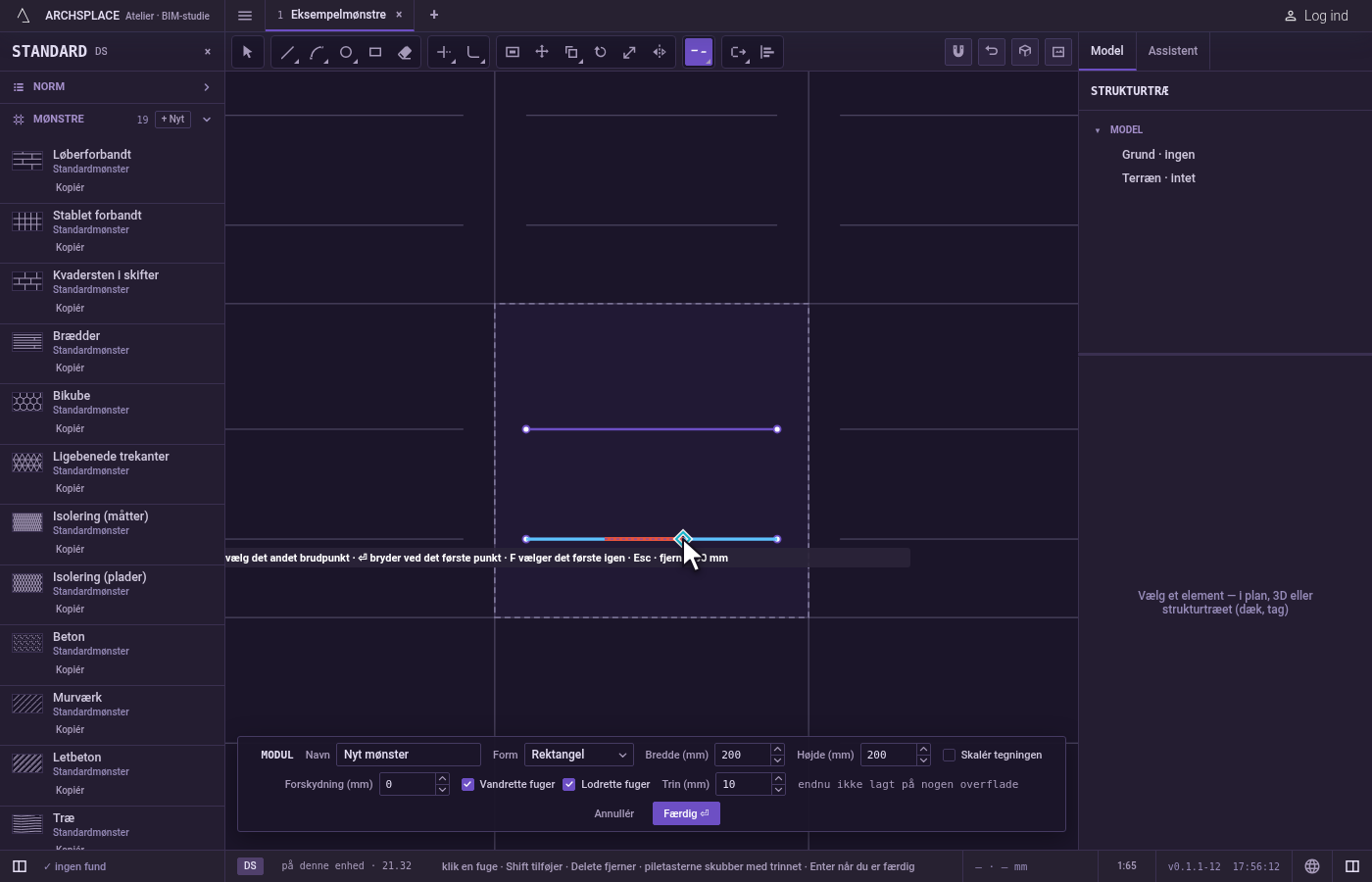Click the rotate tool icon
This screenshot has width=1372, height=882.
[x=601, y=52]
